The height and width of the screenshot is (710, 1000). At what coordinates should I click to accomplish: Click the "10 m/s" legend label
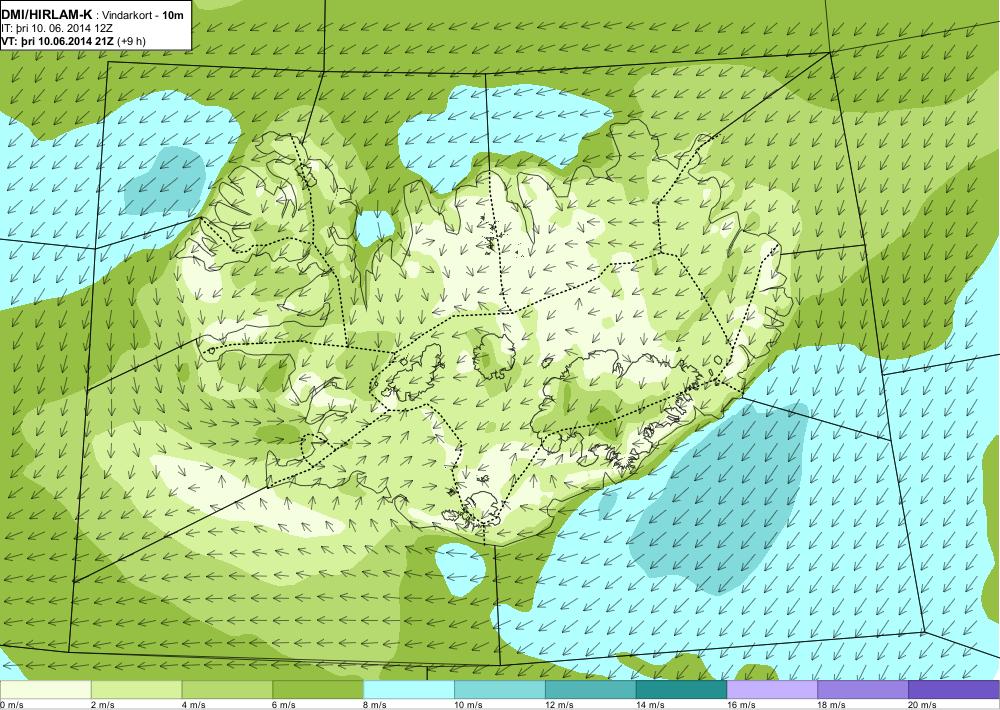(x=468, y=705)
